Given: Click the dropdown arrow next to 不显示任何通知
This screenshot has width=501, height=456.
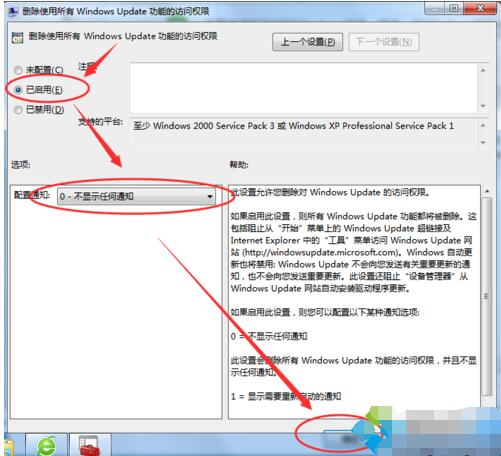Looking at the screenshot, I should click(x=210, y=196).
